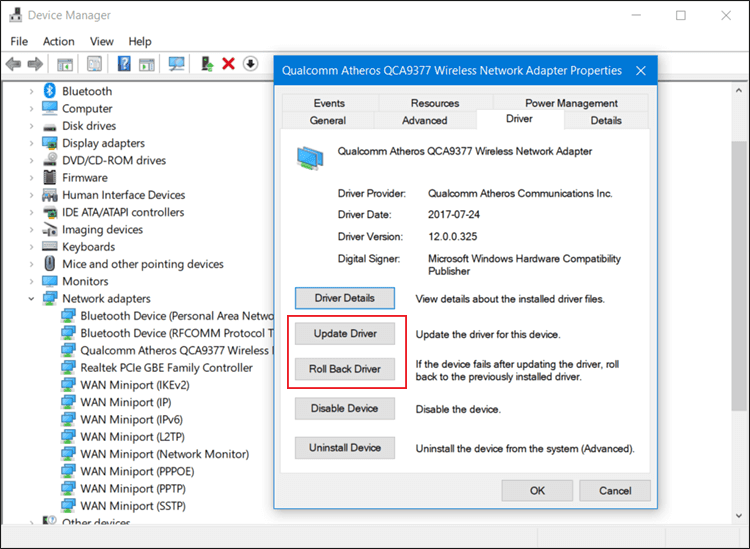Click the download arrow circle toolbar icon
Image resolution: width=750 pixels, height=549 pixels.
[x=250, y=63]
